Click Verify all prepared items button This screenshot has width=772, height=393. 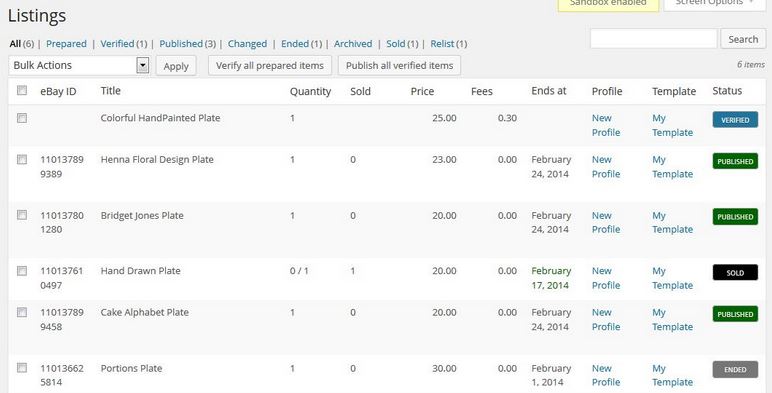click(x=270, y=66)
